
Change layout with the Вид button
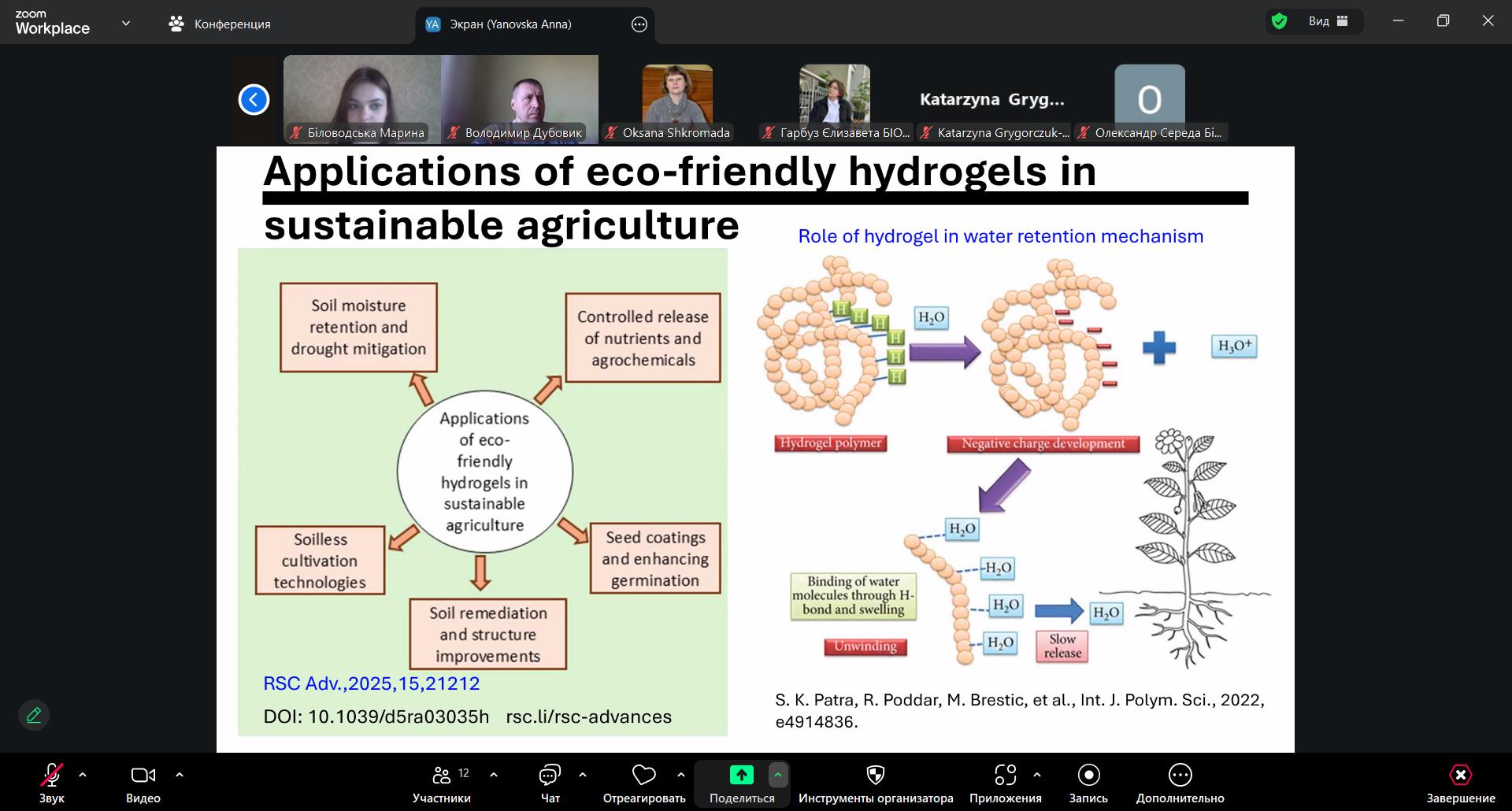pos(1328,21)
